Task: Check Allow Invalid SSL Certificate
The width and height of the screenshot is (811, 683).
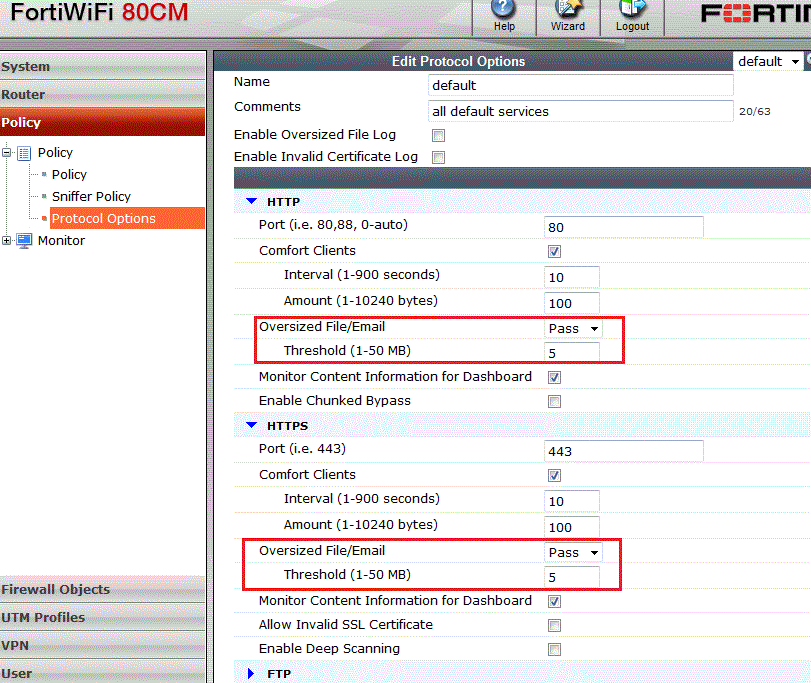Action: pyautogui.click(x=554, y=625)
